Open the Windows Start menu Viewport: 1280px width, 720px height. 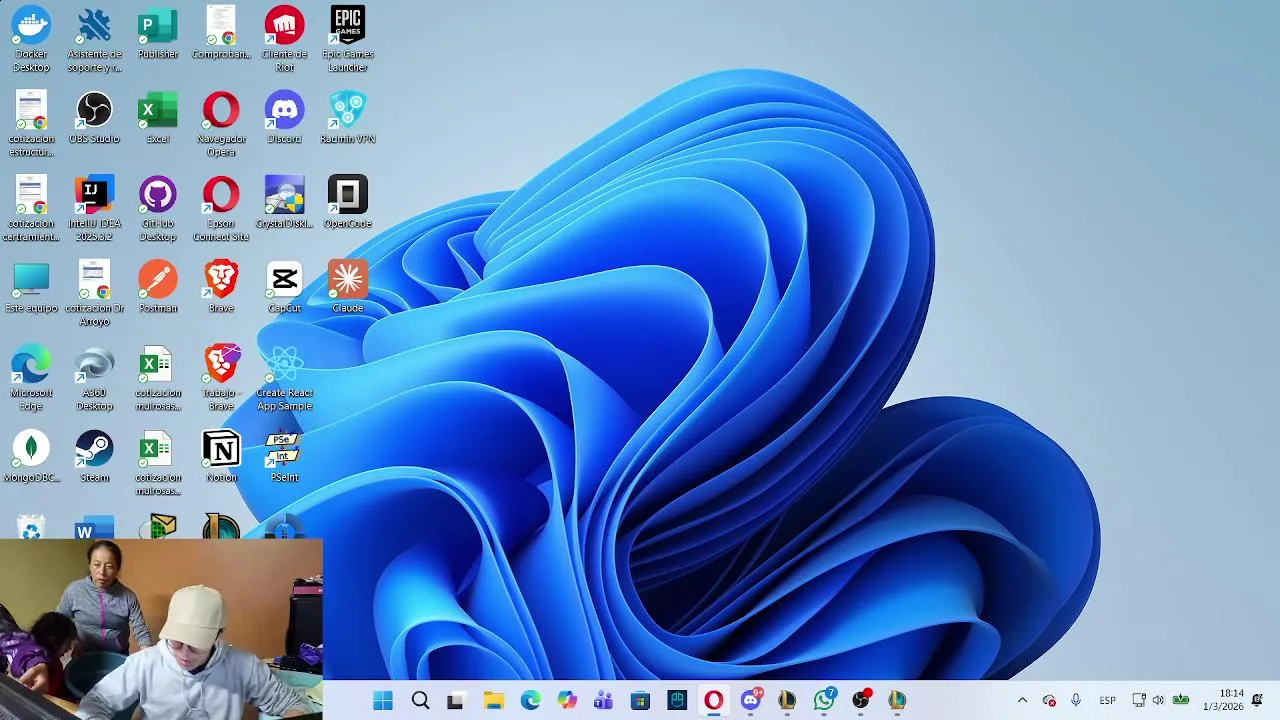pos(383,701)
